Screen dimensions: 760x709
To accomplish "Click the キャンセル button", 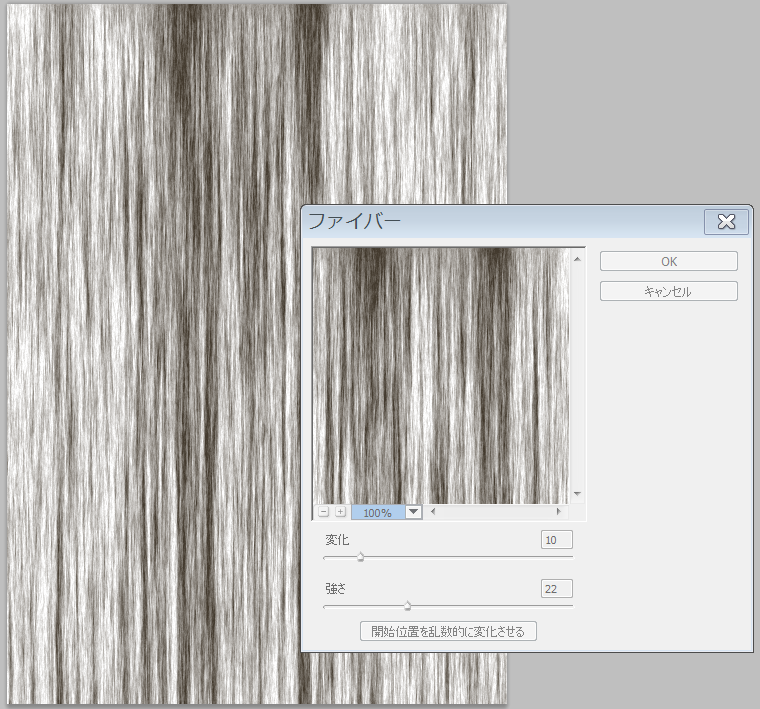I will coord(668,291).
